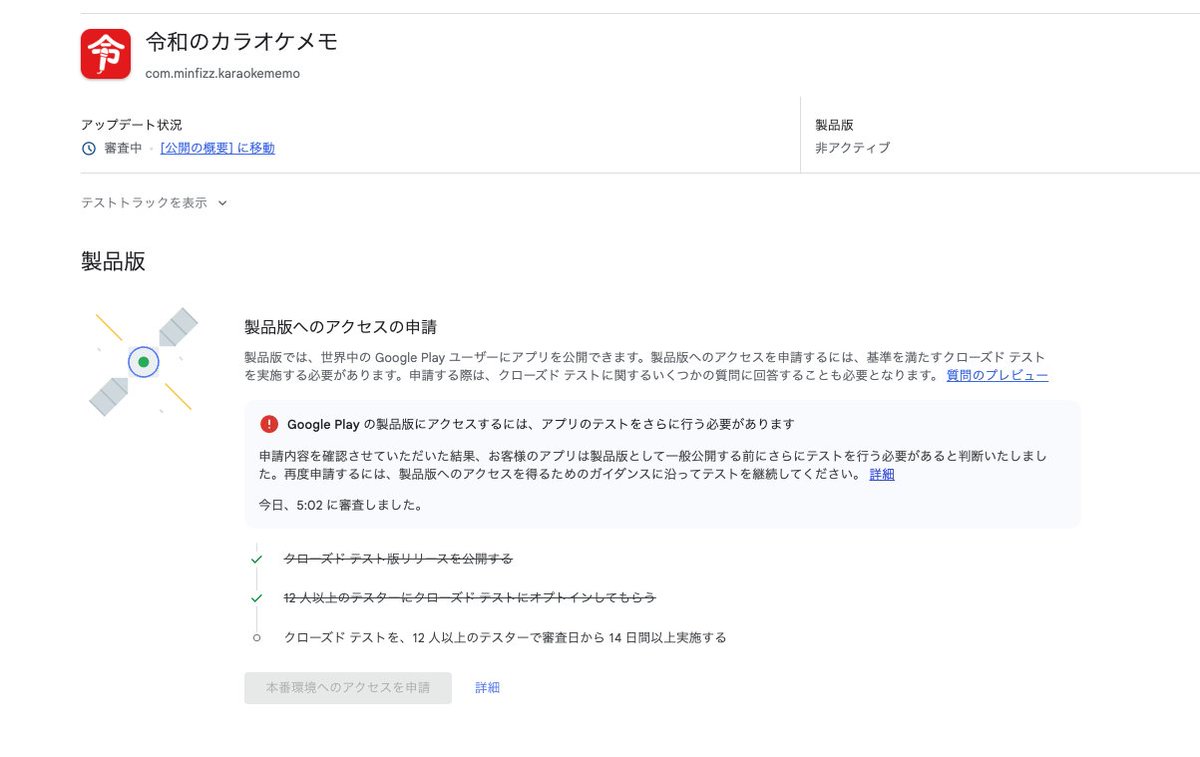Expand the テストトラックを表示 chevron
Image resolution: width=1200 pixels, height=757 pixels.
(x=222, y=203)
